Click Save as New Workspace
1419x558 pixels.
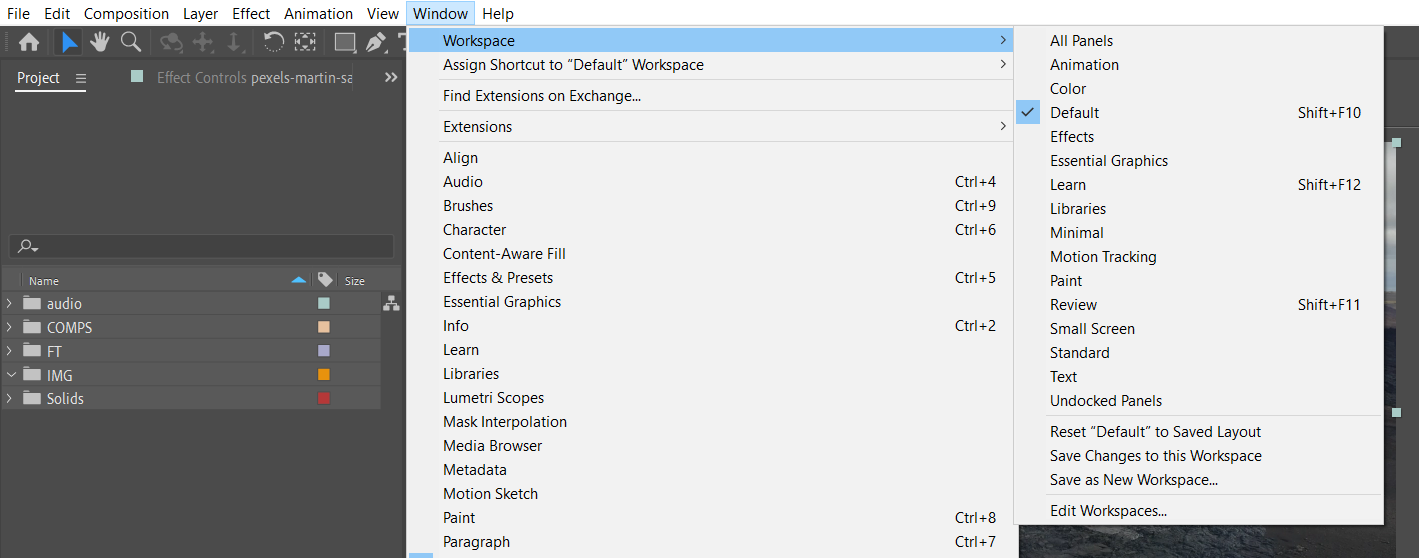[1133, 480]
